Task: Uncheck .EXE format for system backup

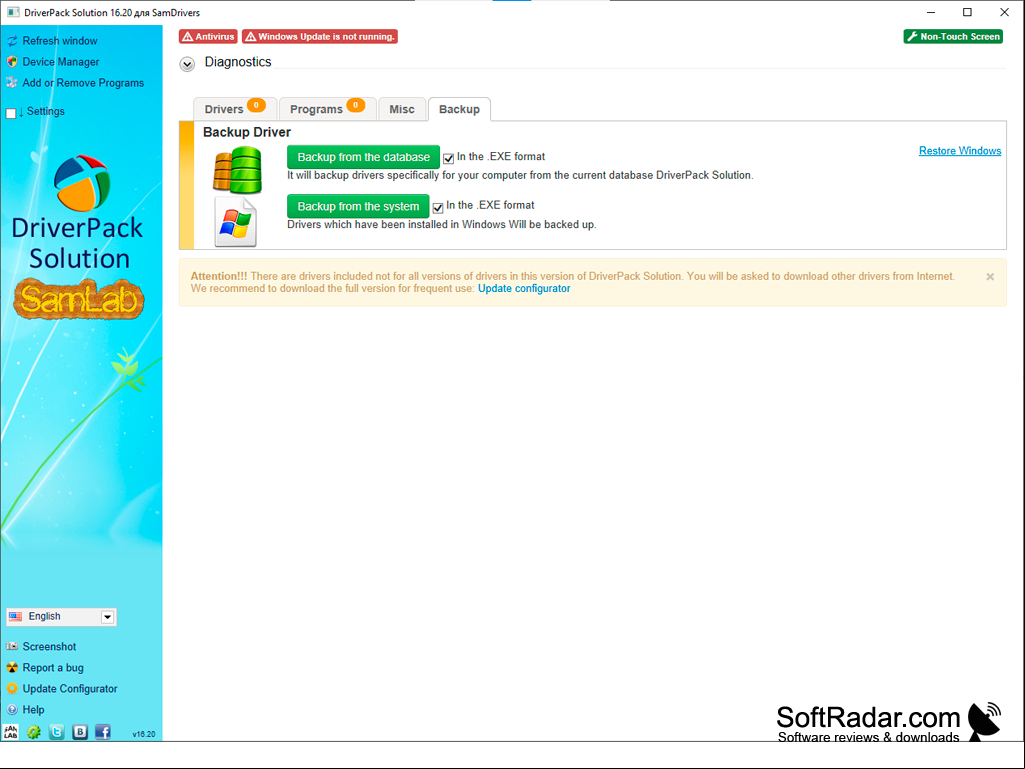Action: 438,207
